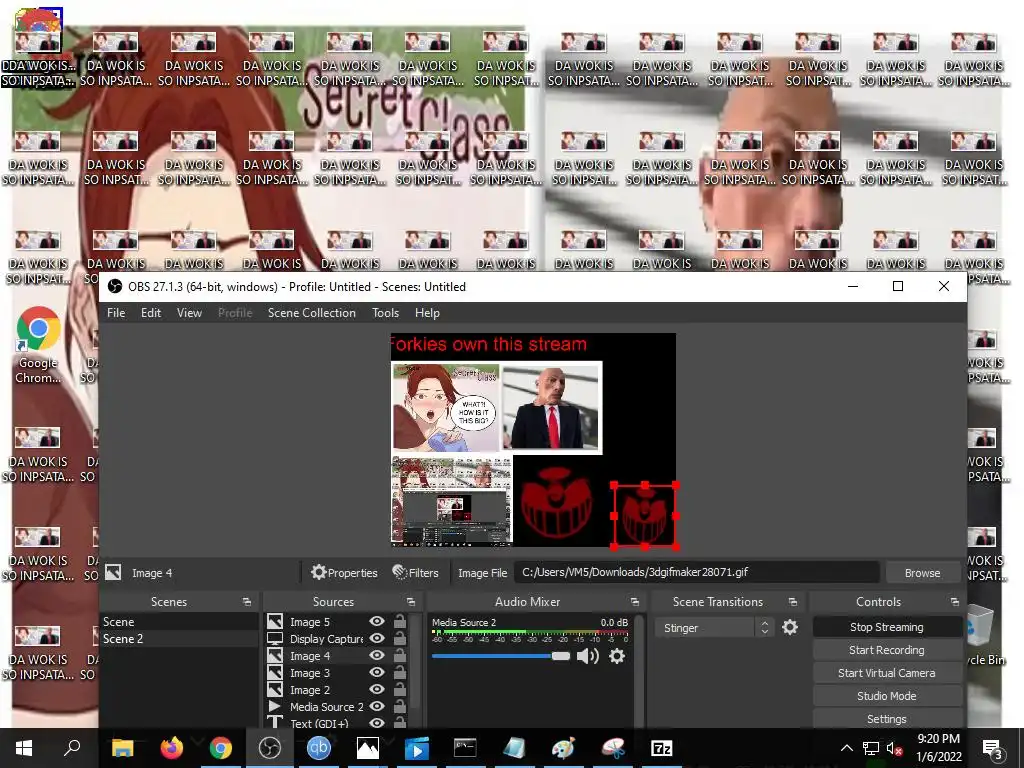Select Scene 2 in the Scenes list
1024x768 pixels.
(x=179, y=639)
